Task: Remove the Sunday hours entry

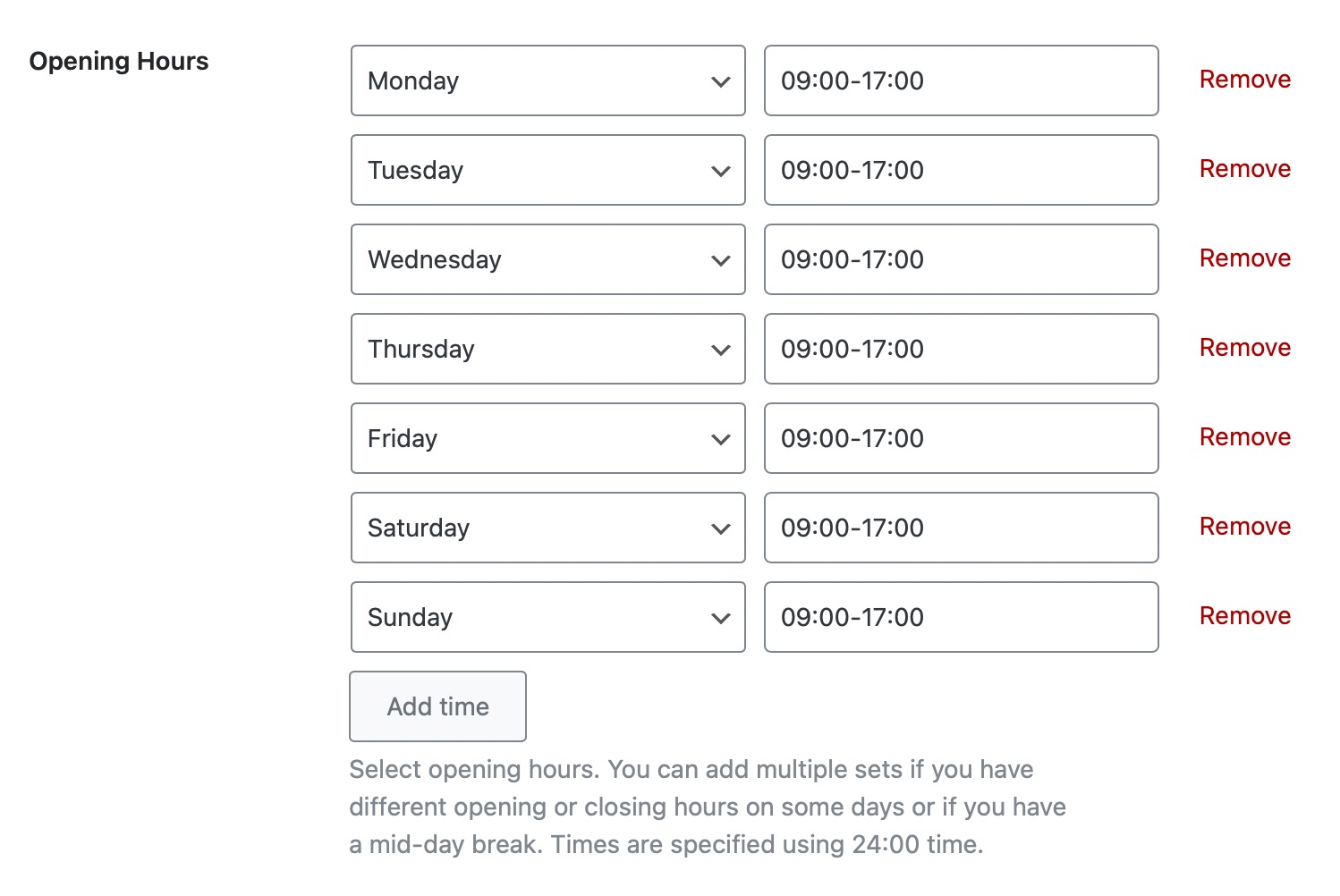Action: [1244, 616]
